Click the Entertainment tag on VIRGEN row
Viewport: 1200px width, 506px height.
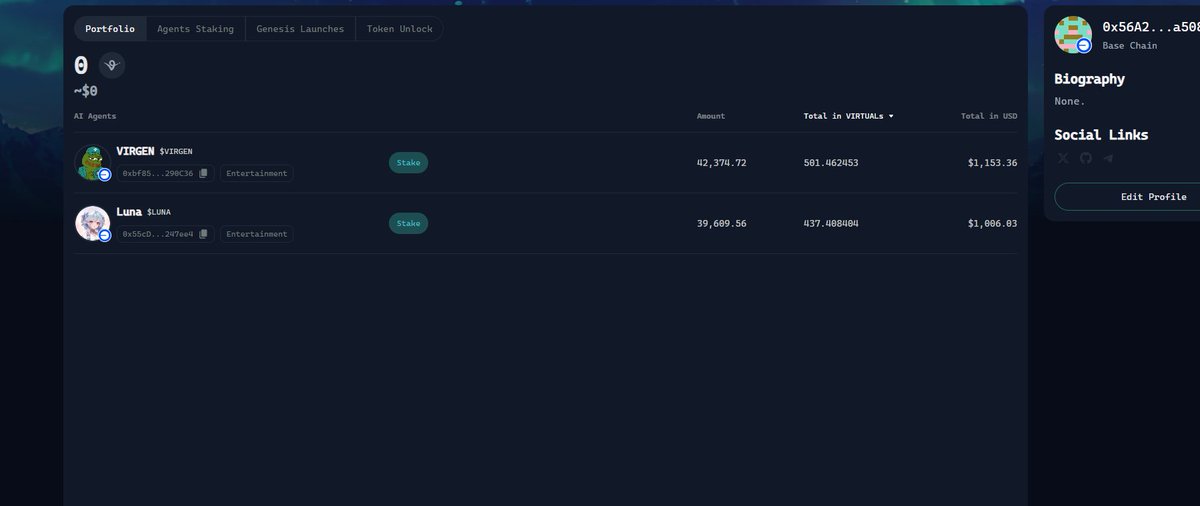coord(257,174)
